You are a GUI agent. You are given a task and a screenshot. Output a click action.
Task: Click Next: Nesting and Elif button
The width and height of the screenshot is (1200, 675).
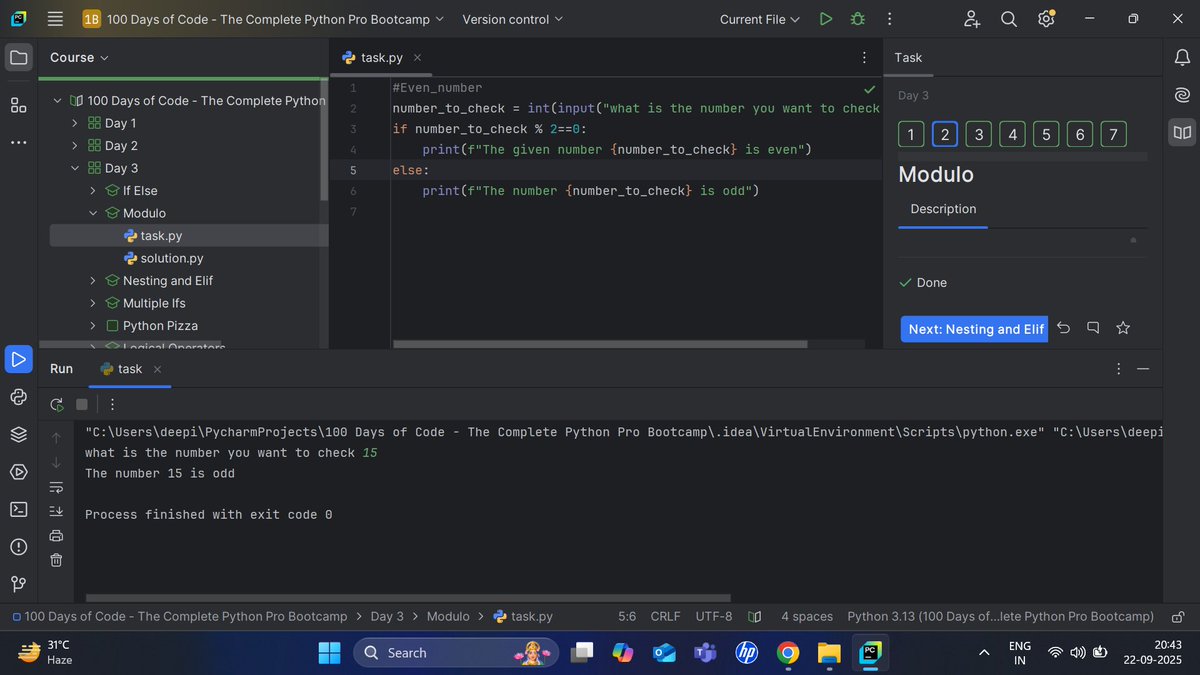click(x=975, y=329)
